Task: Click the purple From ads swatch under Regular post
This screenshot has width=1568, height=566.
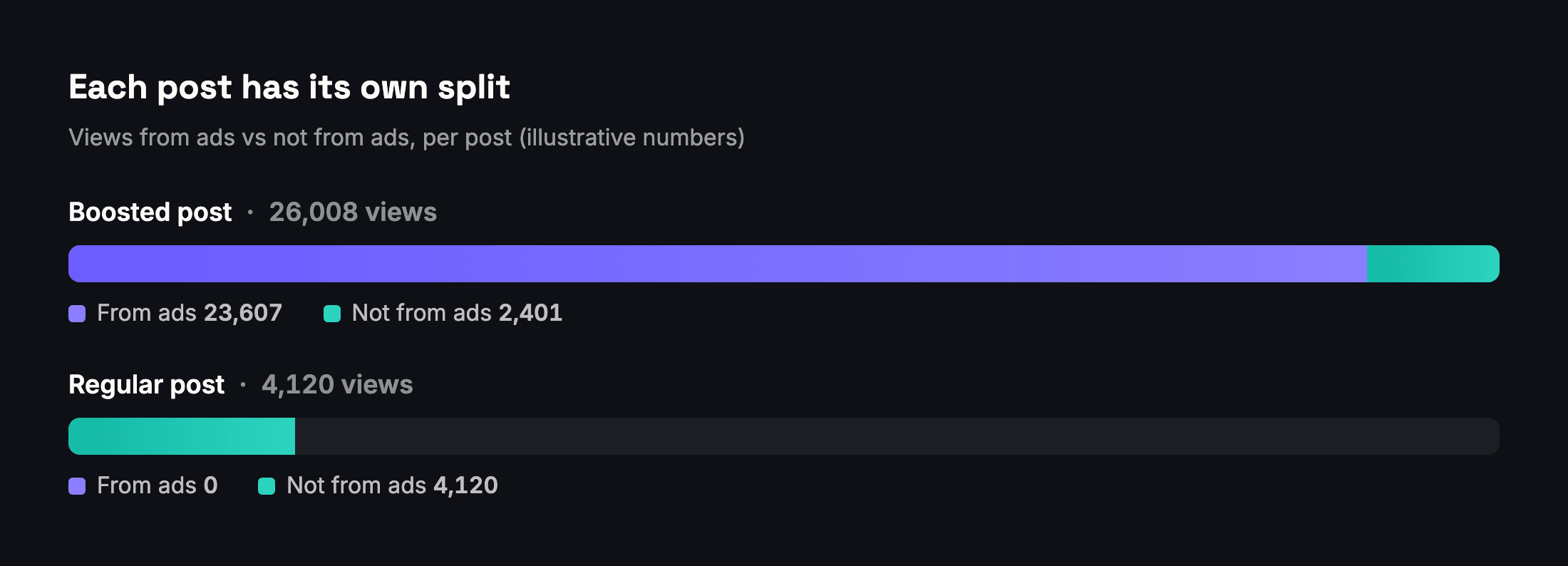Action: point(77,486)
